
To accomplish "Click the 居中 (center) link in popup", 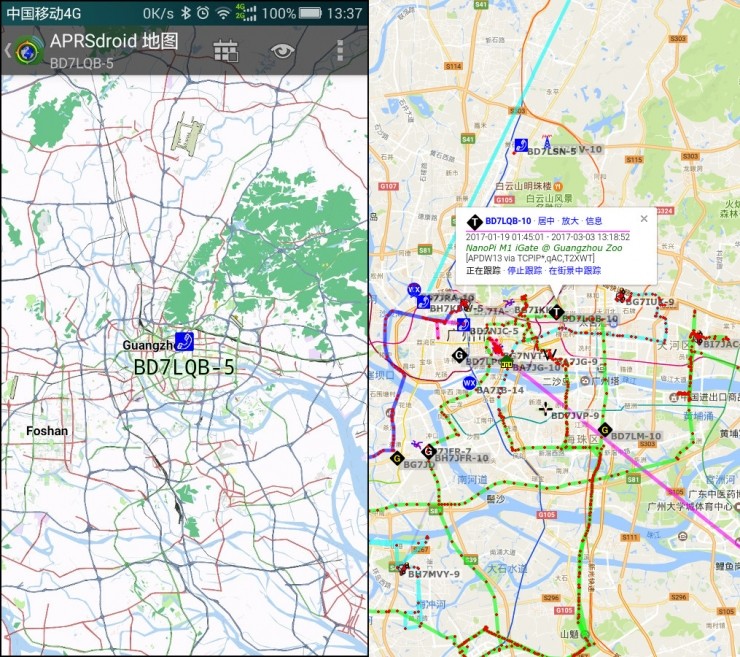I will click(x=546, y=221).
